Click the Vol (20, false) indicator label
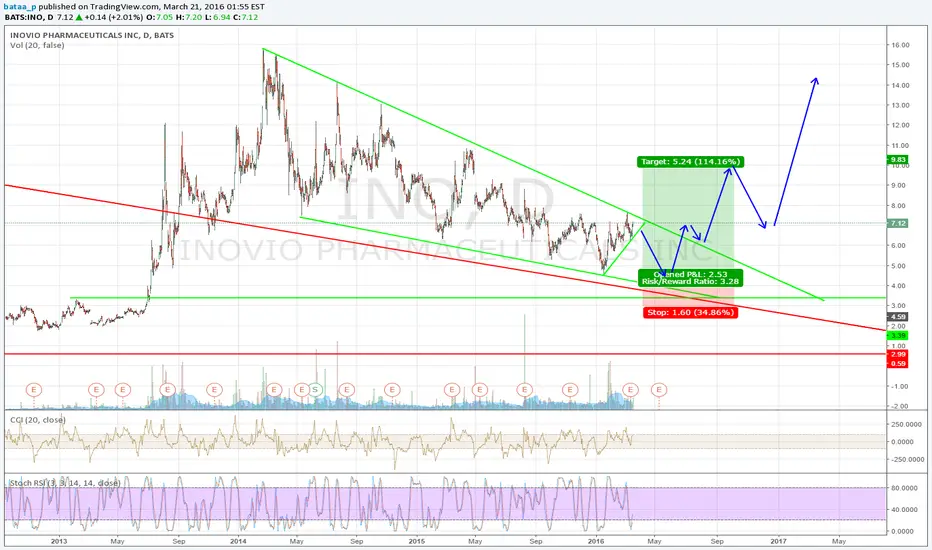The width and height of the screenshot is (932, 550). coord(37,46)
